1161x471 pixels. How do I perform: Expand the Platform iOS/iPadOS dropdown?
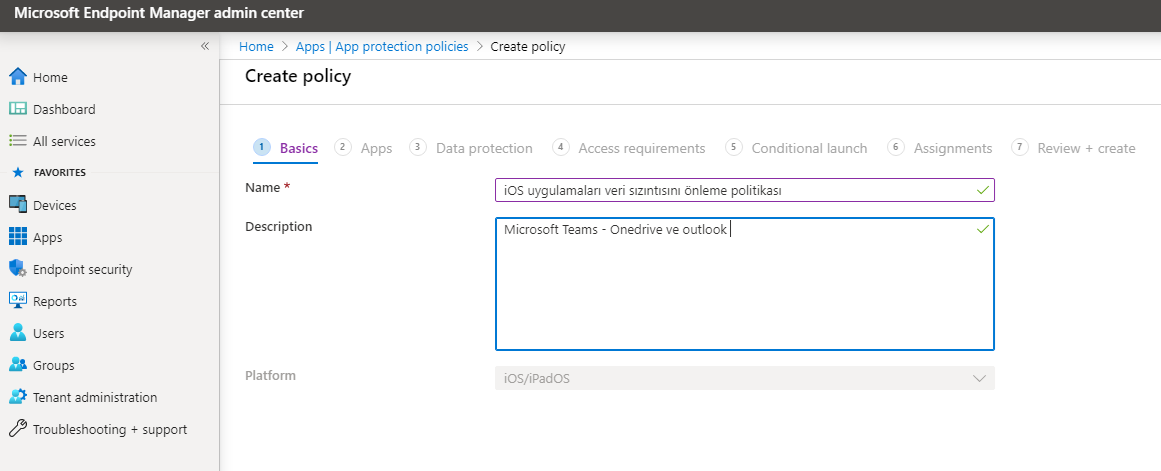tap(745, 378)
